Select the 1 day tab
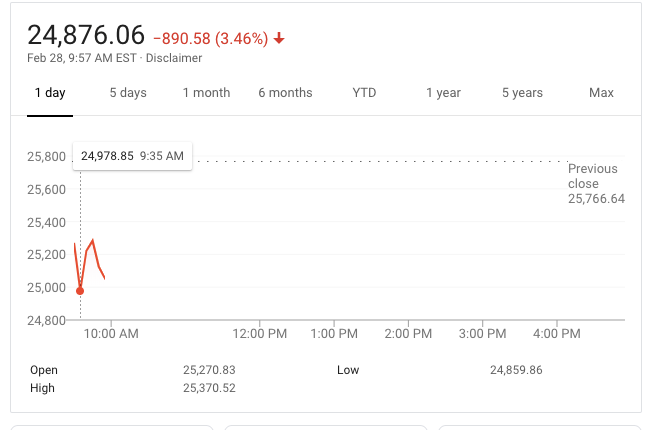Screen dimensions: 649x430 pyautogui.click(x=50, y=93)
